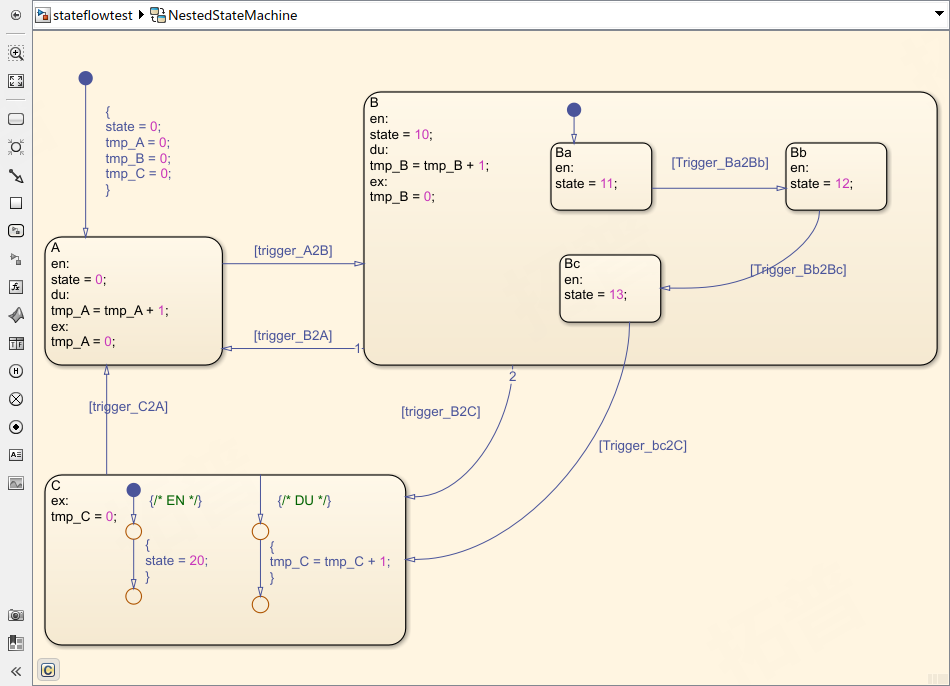Click the NestedStateMachine breadcrumb

tap(223, 15)
